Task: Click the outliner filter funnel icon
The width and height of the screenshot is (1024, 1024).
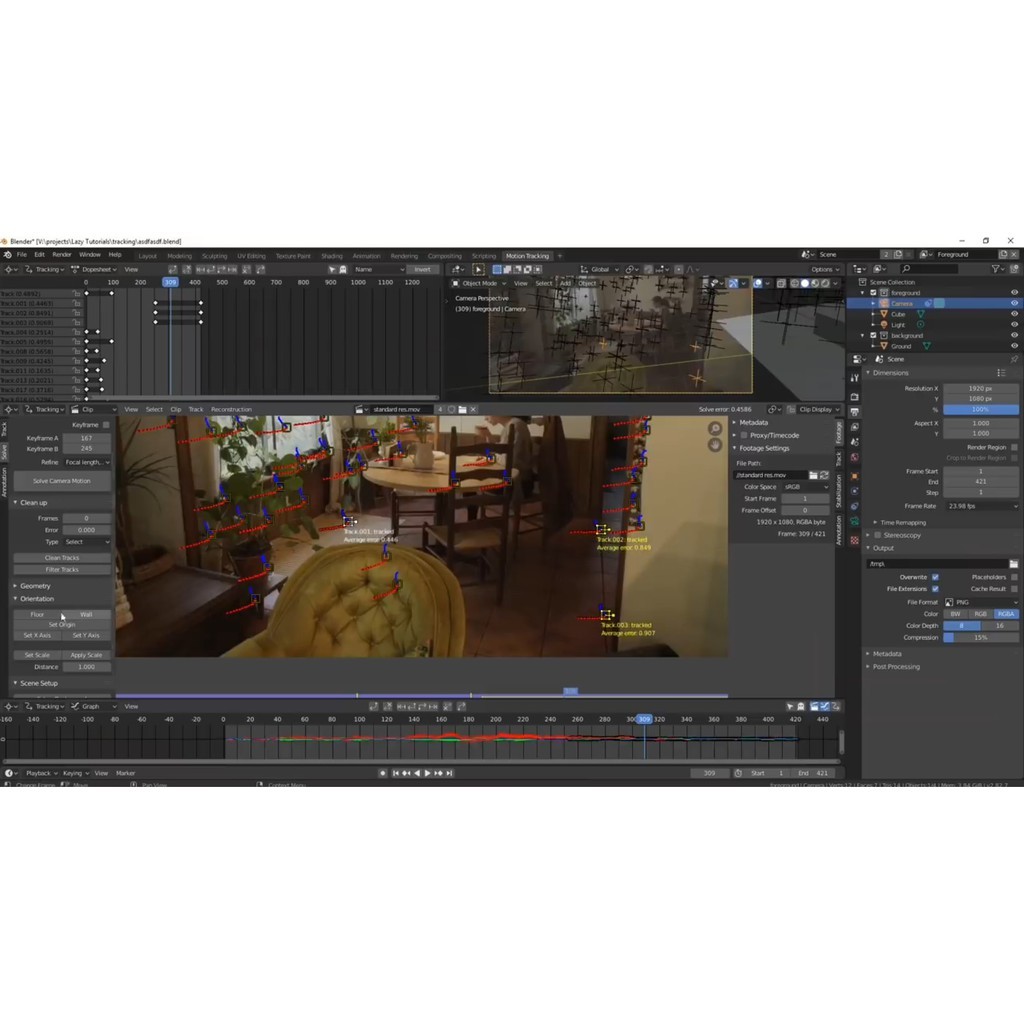Action: pos(995,269)
